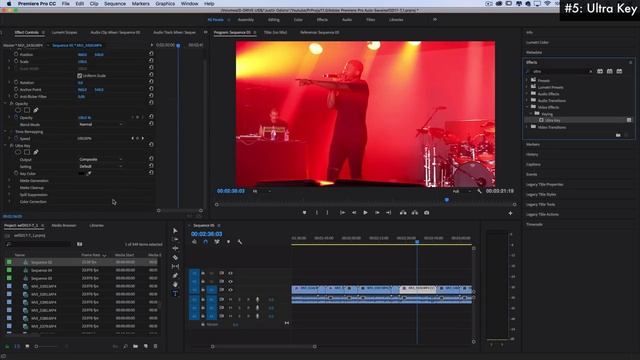Select the Slip tool
Image resolution: width=640 pixels, height=360 pixels.
tap(175, 267)
